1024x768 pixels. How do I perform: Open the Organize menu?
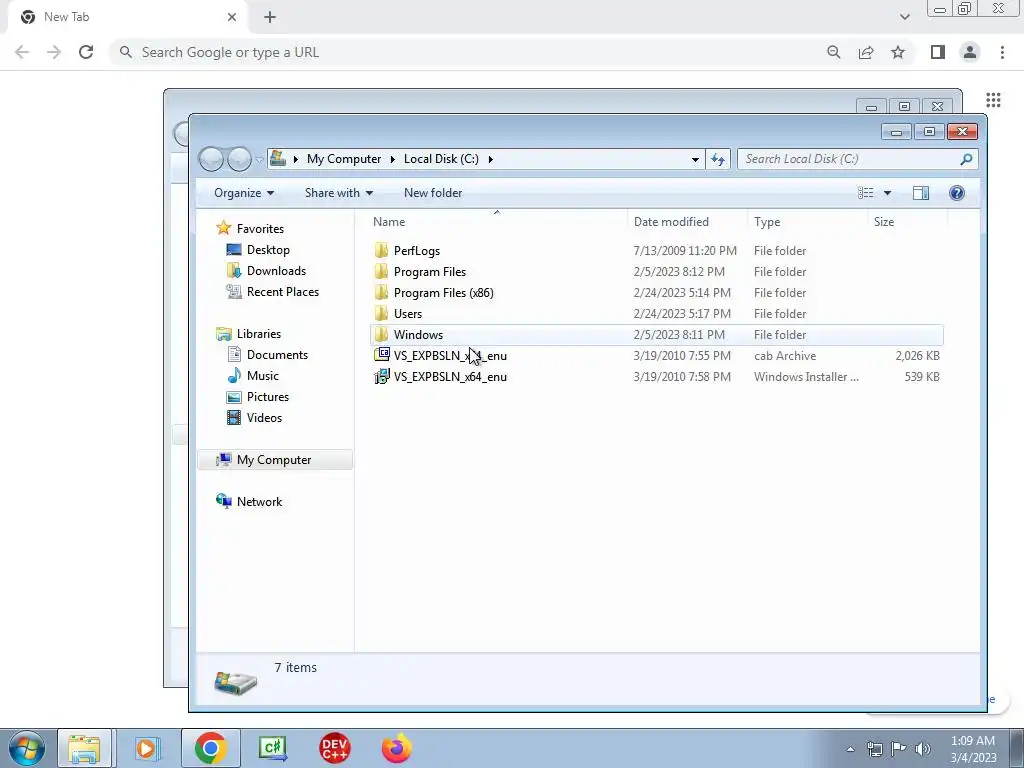(244, 193)
